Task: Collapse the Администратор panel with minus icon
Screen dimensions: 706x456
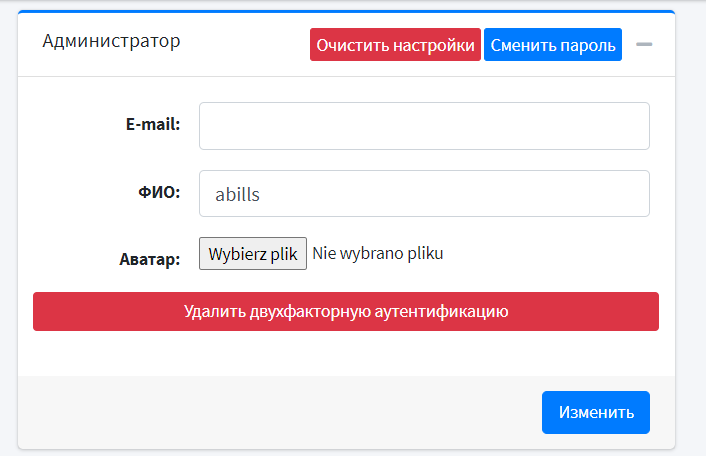Action: pos(644,45)
